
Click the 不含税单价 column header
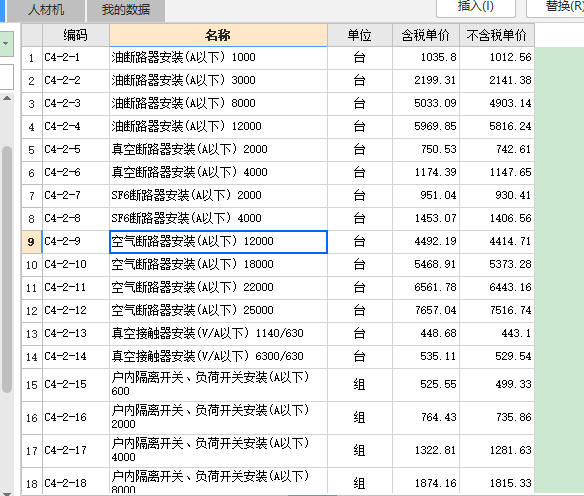coord(497,35)
